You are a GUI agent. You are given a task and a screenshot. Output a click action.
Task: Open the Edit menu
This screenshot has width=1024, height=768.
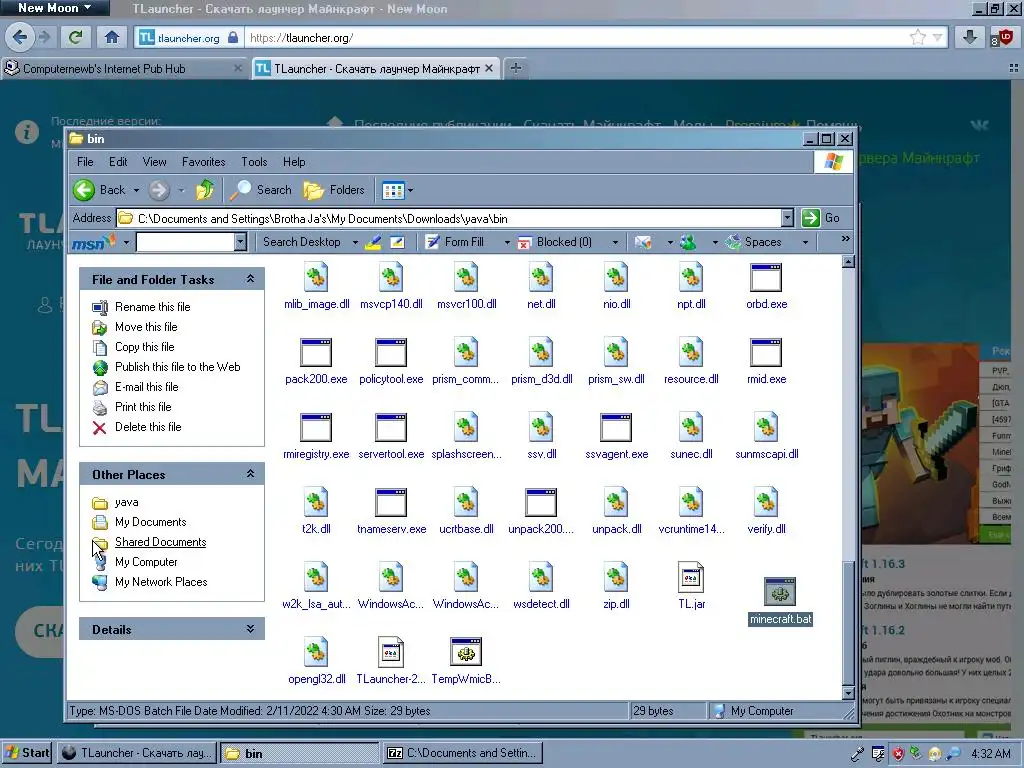(118, 162)
